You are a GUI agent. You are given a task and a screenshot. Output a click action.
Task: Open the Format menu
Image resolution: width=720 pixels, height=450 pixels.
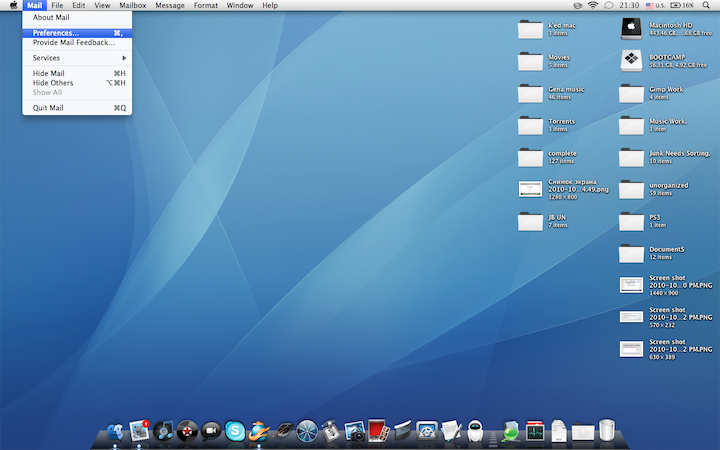point(205,6)
